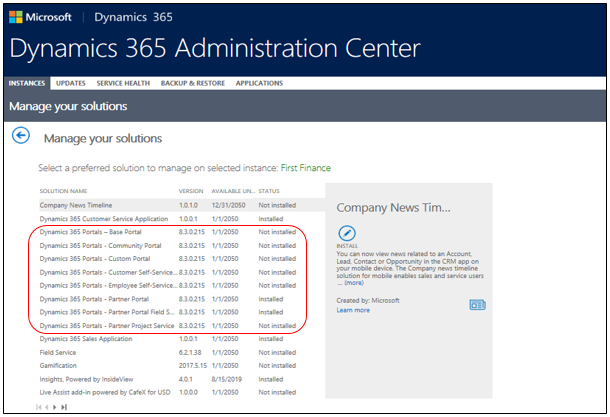This screenshot has height=417, width=610.
Task: Click the back arrow icon
Action: point(21,135)
